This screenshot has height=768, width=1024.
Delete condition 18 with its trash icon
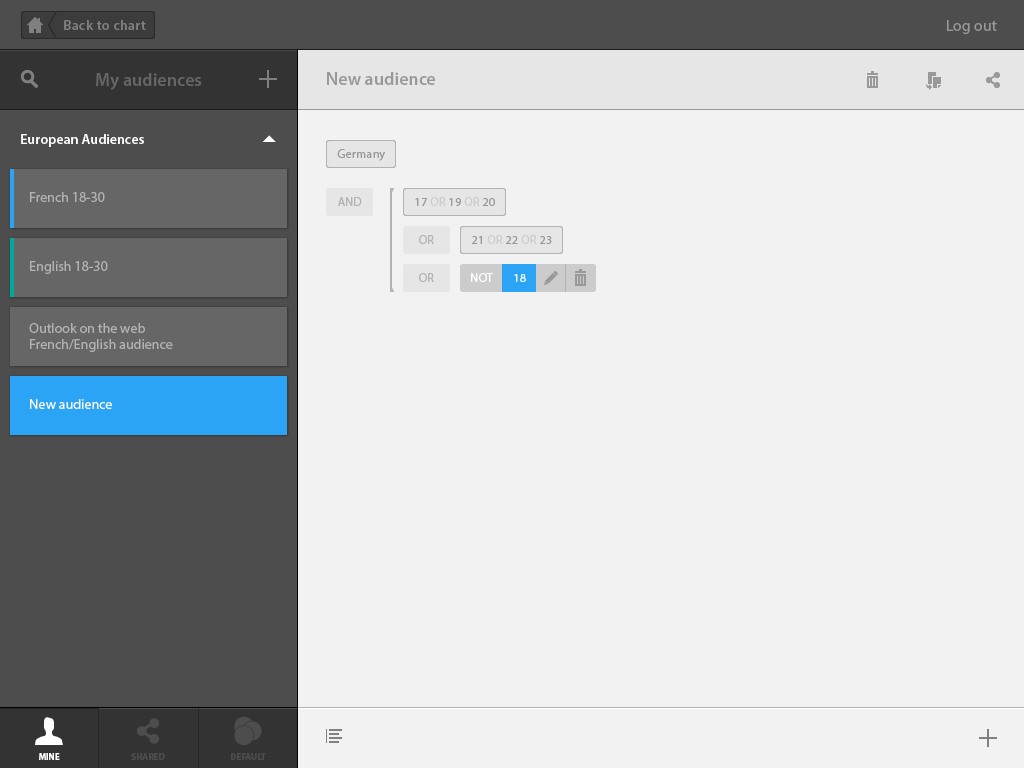point(581,278)
